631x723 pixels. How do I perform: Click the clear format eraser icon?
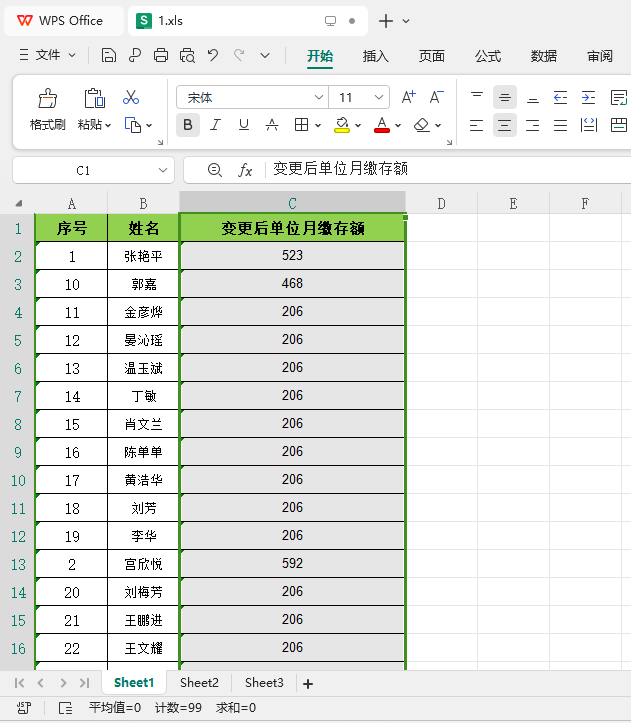click(x=422, y=125)
